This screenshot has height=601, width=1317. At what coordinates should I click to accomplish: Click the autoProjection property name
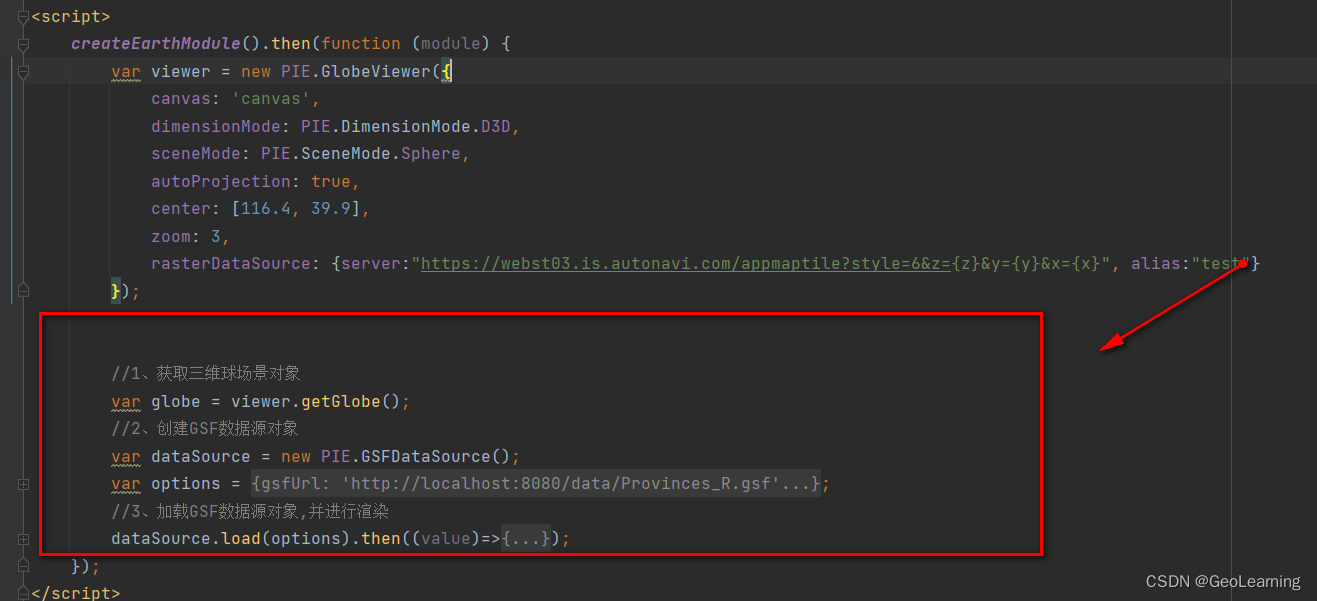pos(221,182)
